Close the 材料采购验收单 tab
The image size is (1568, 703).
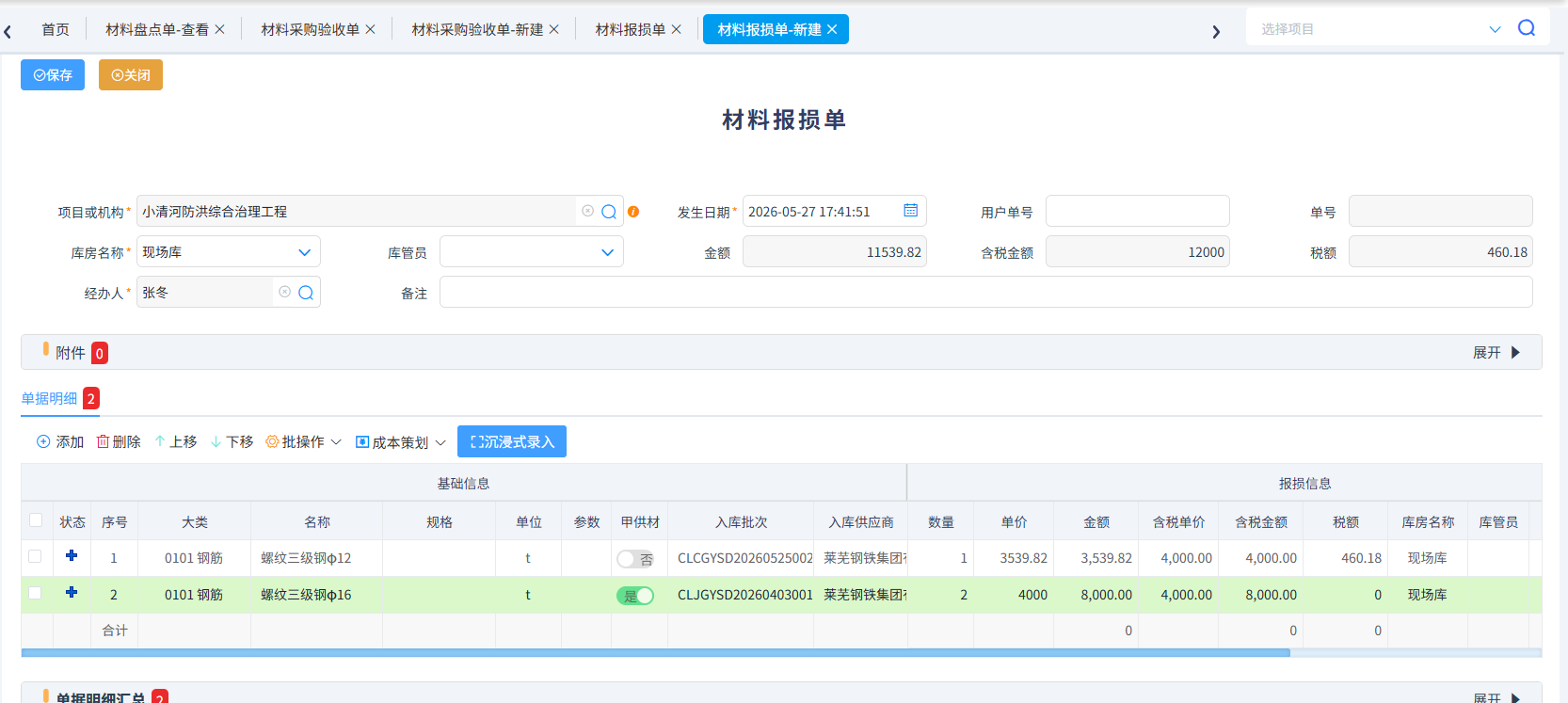(x=370, y=29)
